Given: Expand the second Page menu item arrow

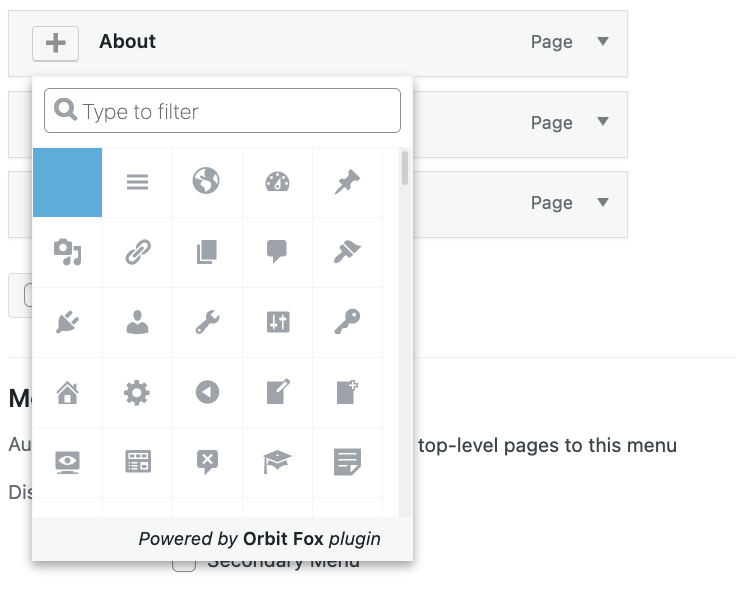Looking at the screenshot, I should [x=602, y=122].
